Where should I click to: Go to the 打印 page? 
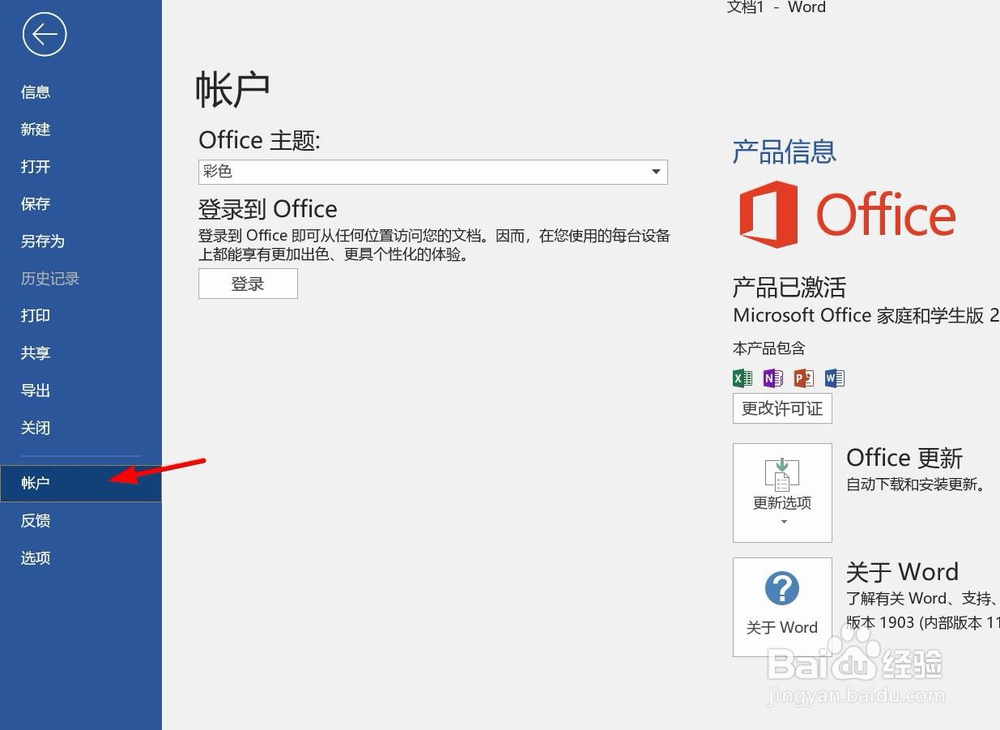35,316
